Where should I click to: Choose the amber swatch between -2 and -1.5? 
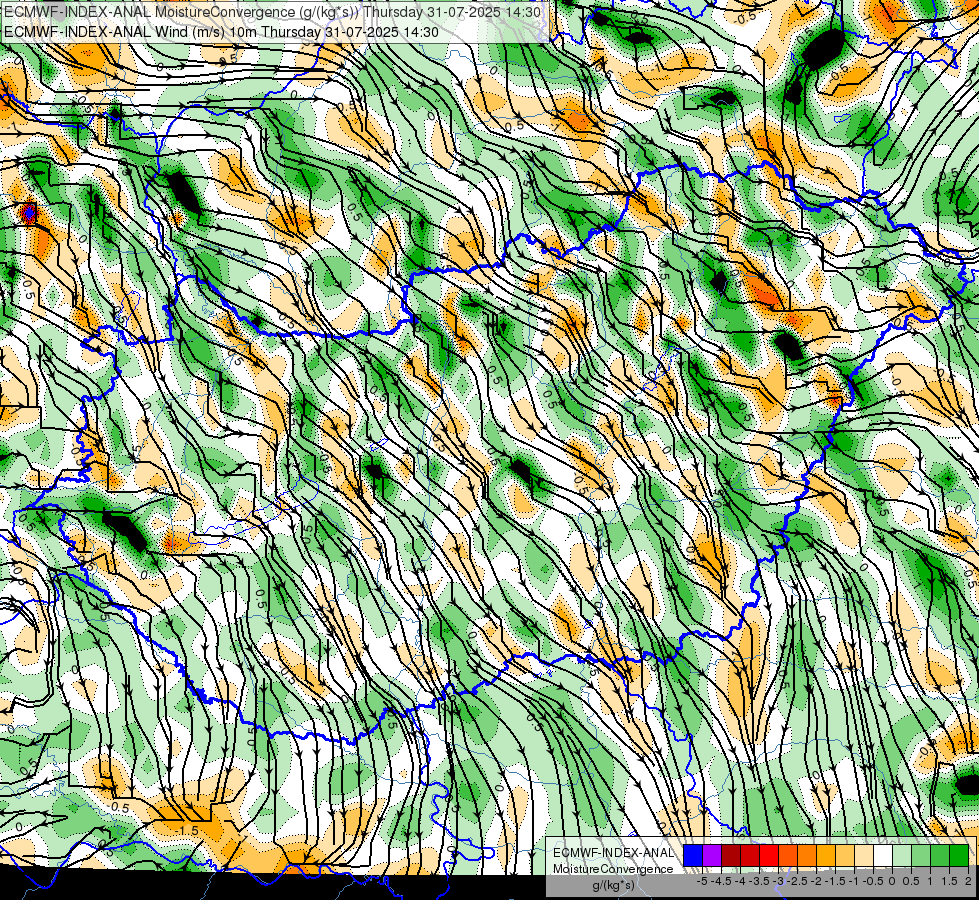826,856
